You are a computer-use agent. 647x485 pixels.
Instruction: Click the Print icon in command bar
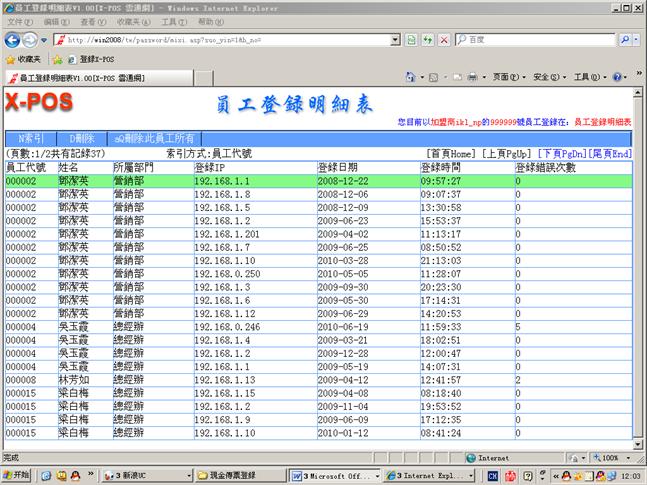tap(472, 77)
